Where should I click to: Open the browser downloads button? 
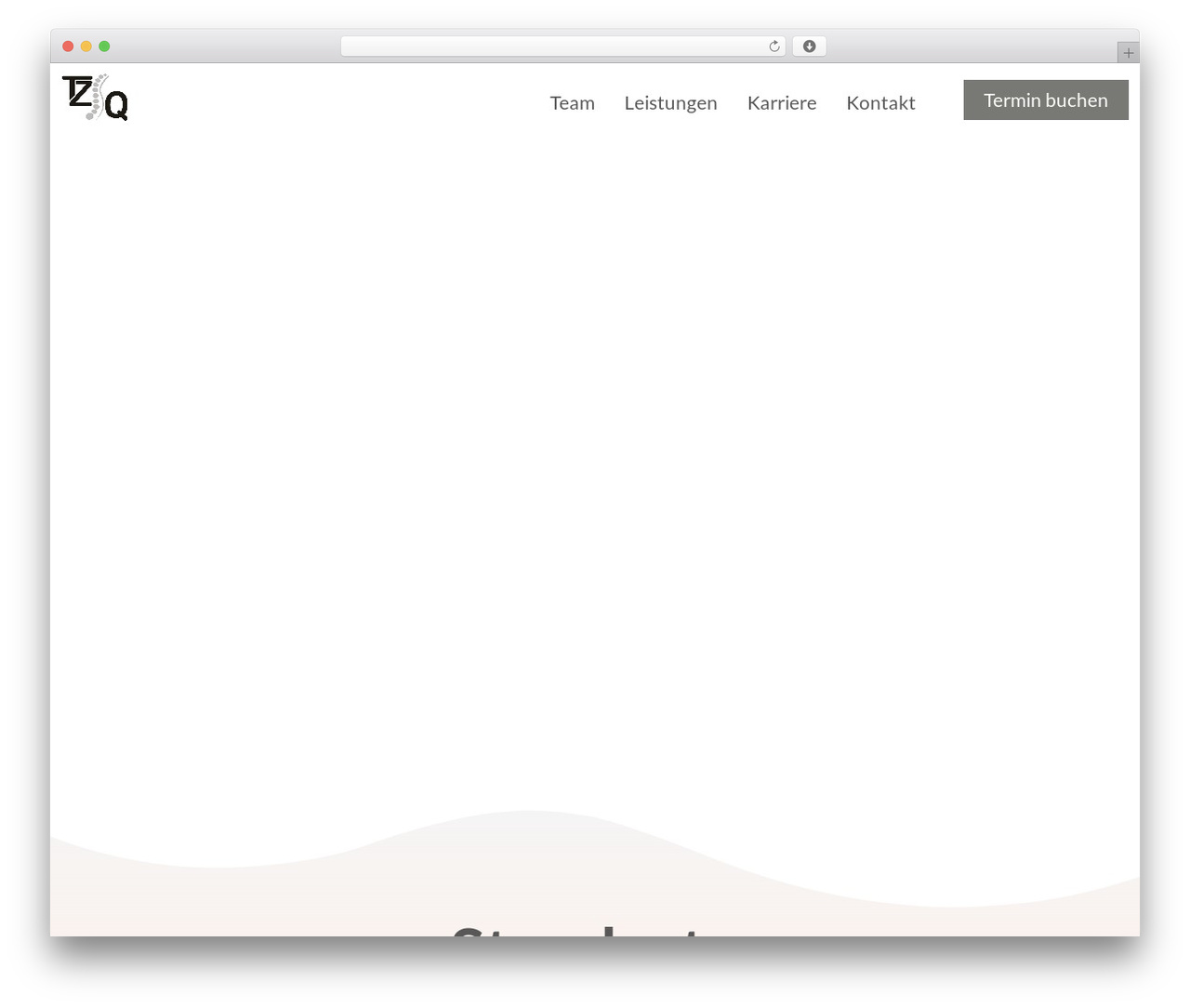click(809, 46)
